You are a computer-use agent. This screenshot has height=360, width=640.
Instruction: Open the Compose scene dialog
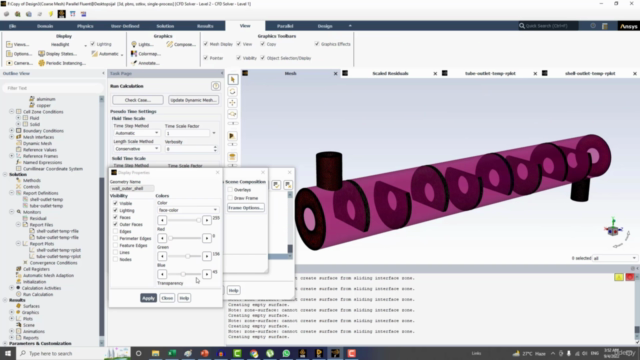point(181,44)
